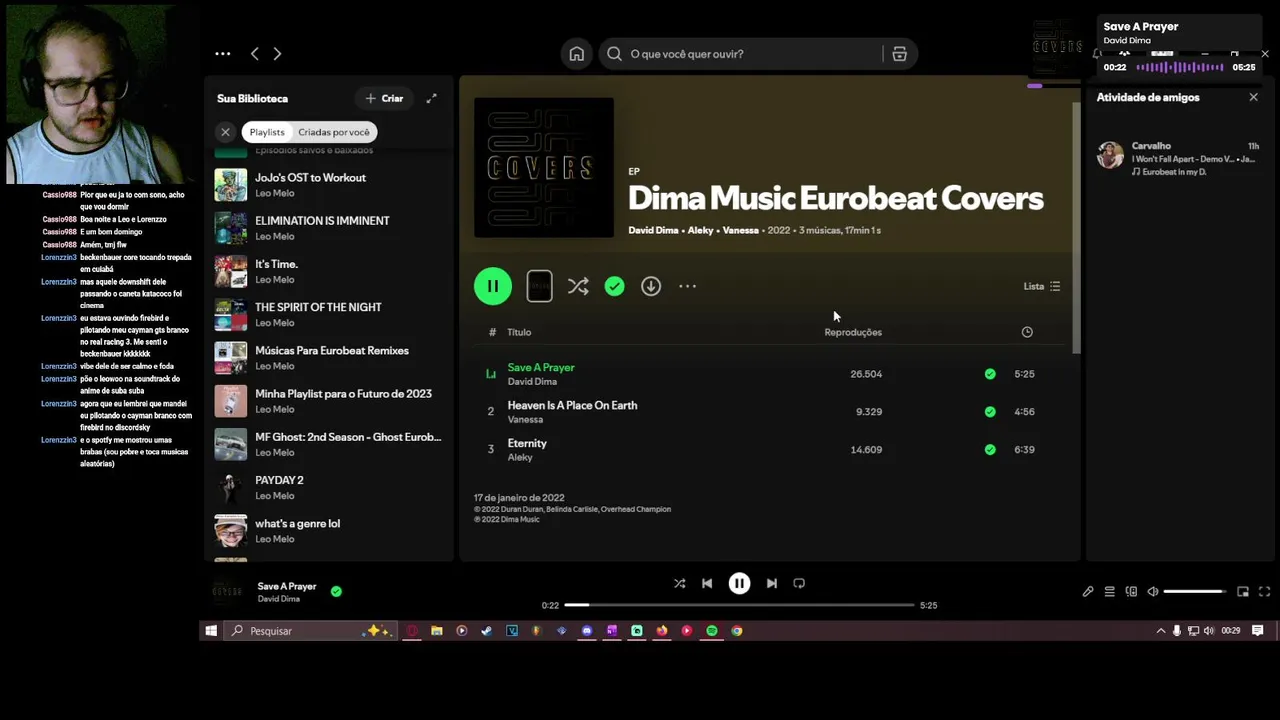
Task: Open the Criar menu in library
Action: coord(385,98)
